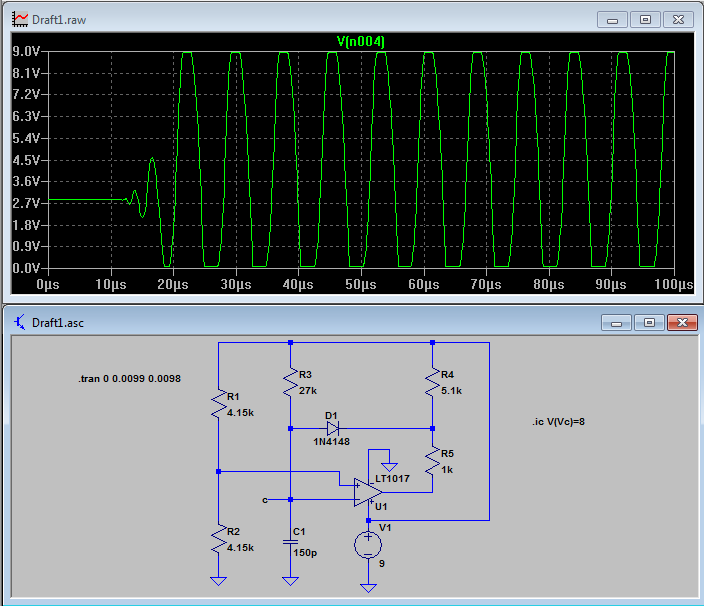Click the 27k resistor R3 symbol
Screen dimensions: 704x606
click(x=290, y=381)
